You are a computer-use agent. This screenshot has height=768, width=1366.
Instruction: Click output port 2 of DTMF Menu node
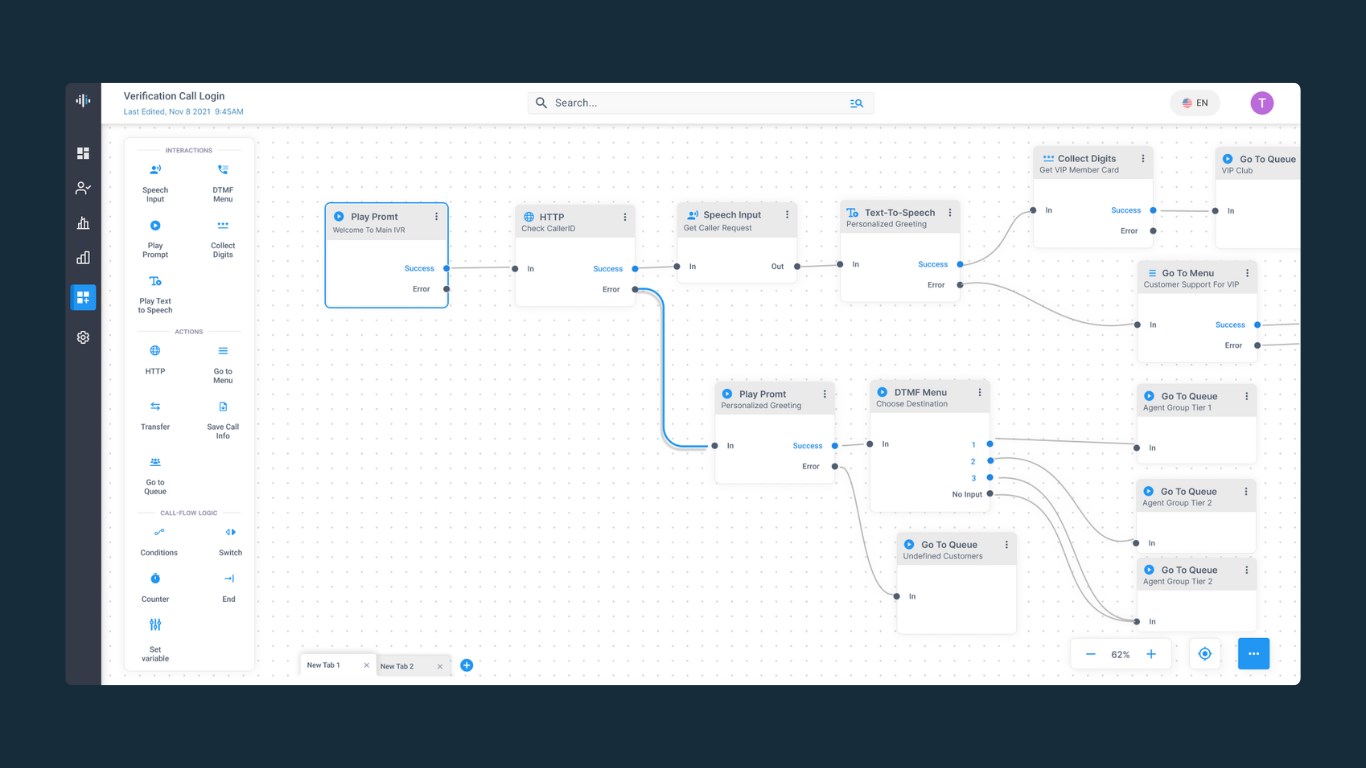pyautogui.click(x=990, y=461)
